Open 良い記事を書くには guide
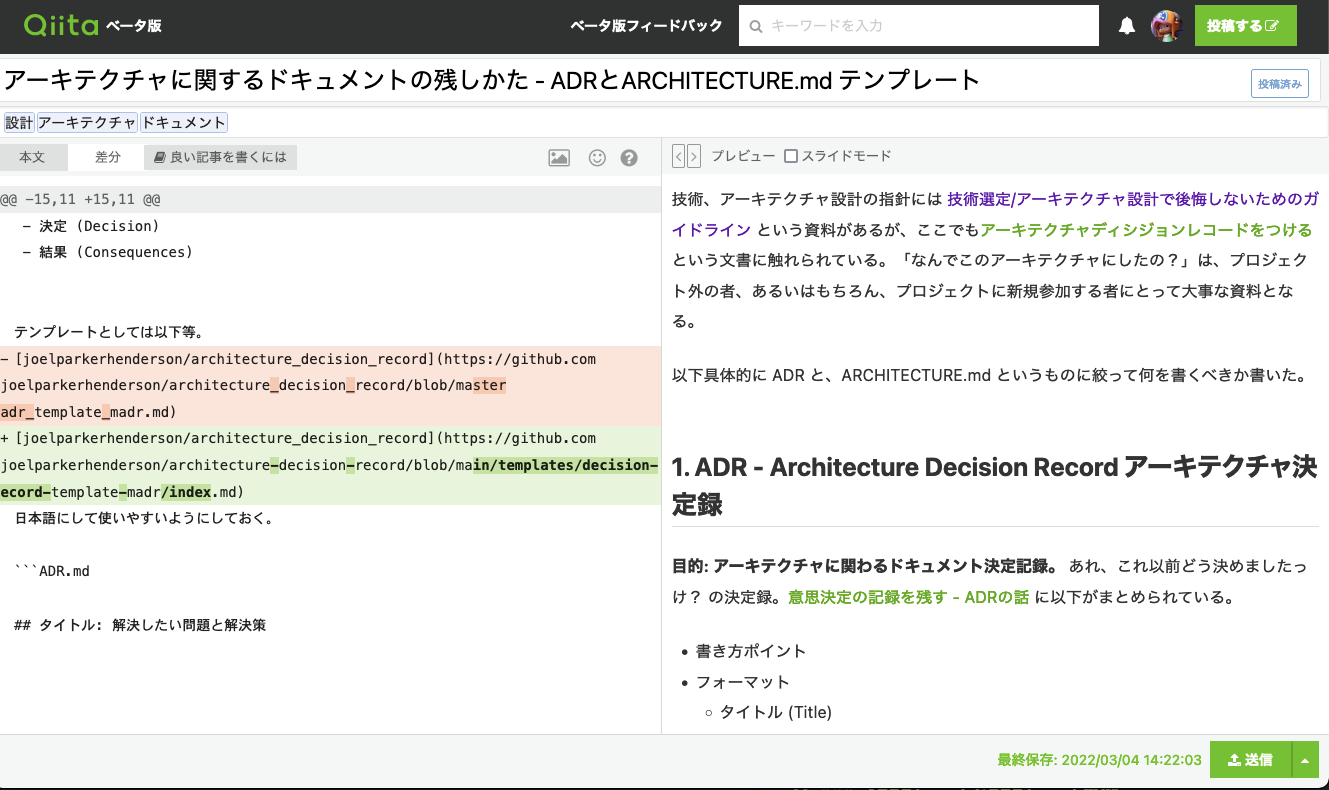 click(221, 157)
